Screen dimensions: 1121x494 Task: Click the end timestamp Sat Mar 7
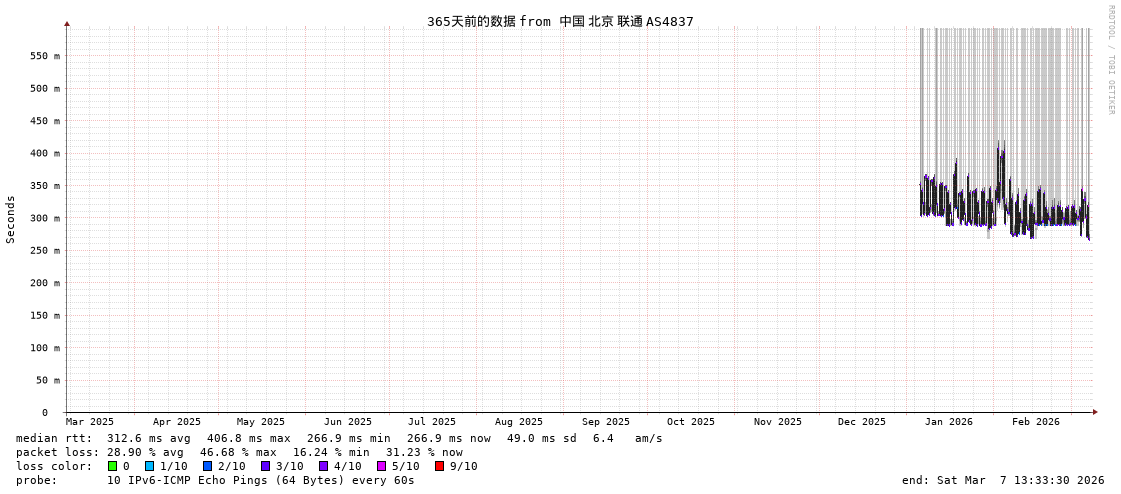point(996,480)
